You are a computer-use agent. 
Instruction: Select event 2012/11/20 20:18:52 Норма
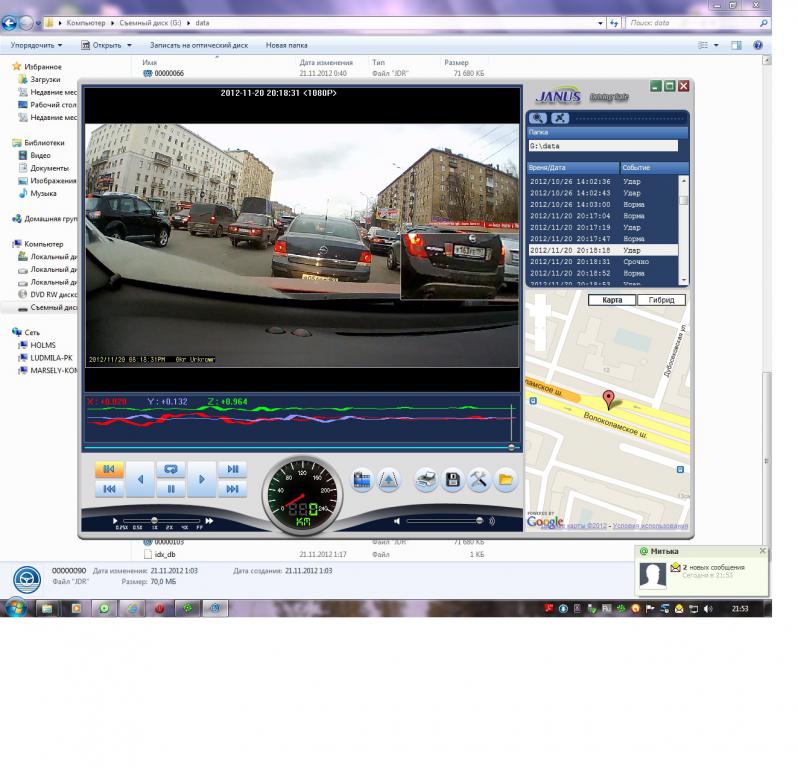coord(603,273)
